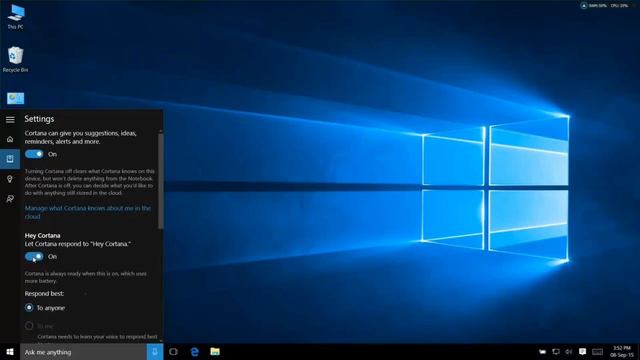The image size is (640, 360).
Task: Open Cortana Reminders lightbulb icon
Action: coord(10,179)
